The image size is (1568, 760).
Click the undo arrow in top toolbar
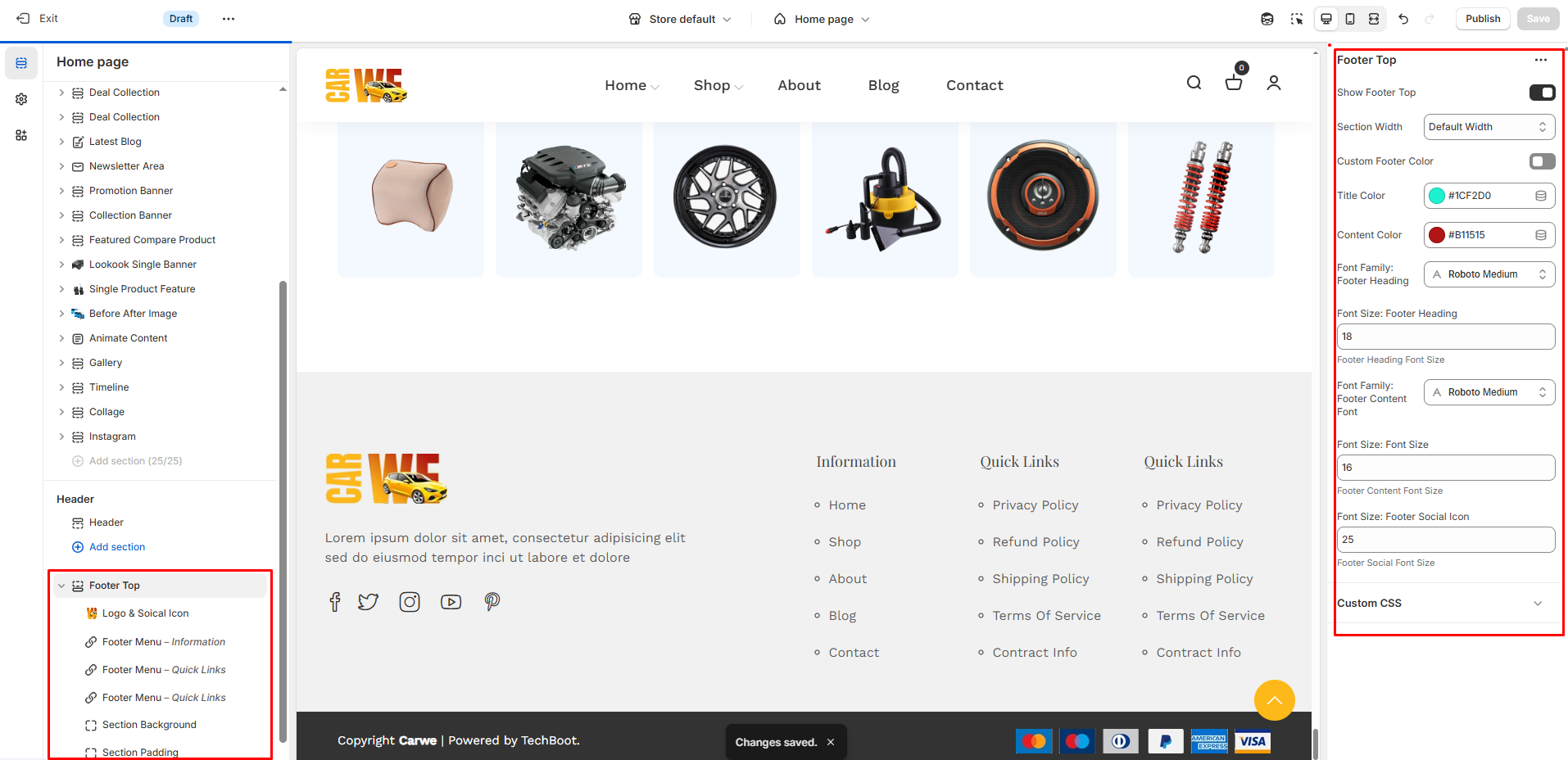pyautogui.click(x=1403, y=19)
